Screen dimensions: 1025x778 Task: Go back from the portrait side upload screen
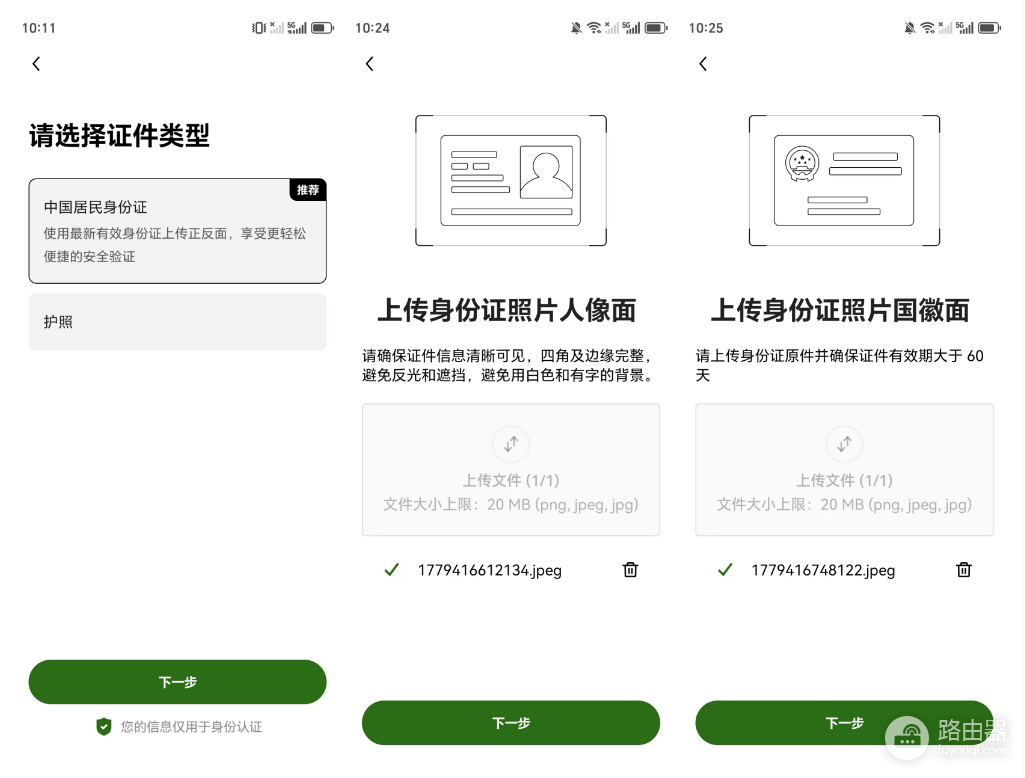pos(370,63)
